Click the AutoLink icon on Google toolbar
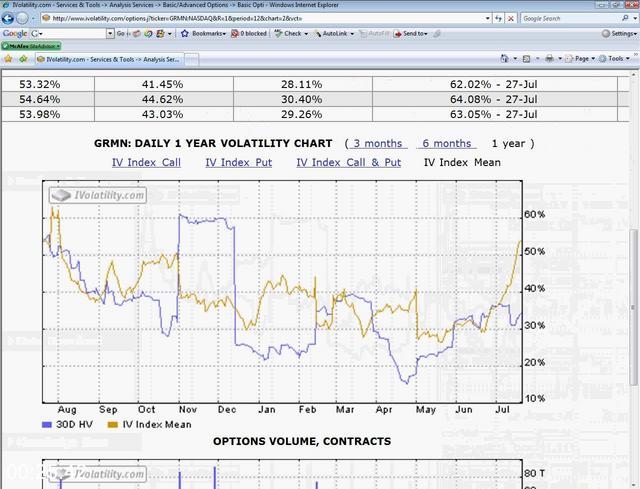640x489 pixels. 317,33
